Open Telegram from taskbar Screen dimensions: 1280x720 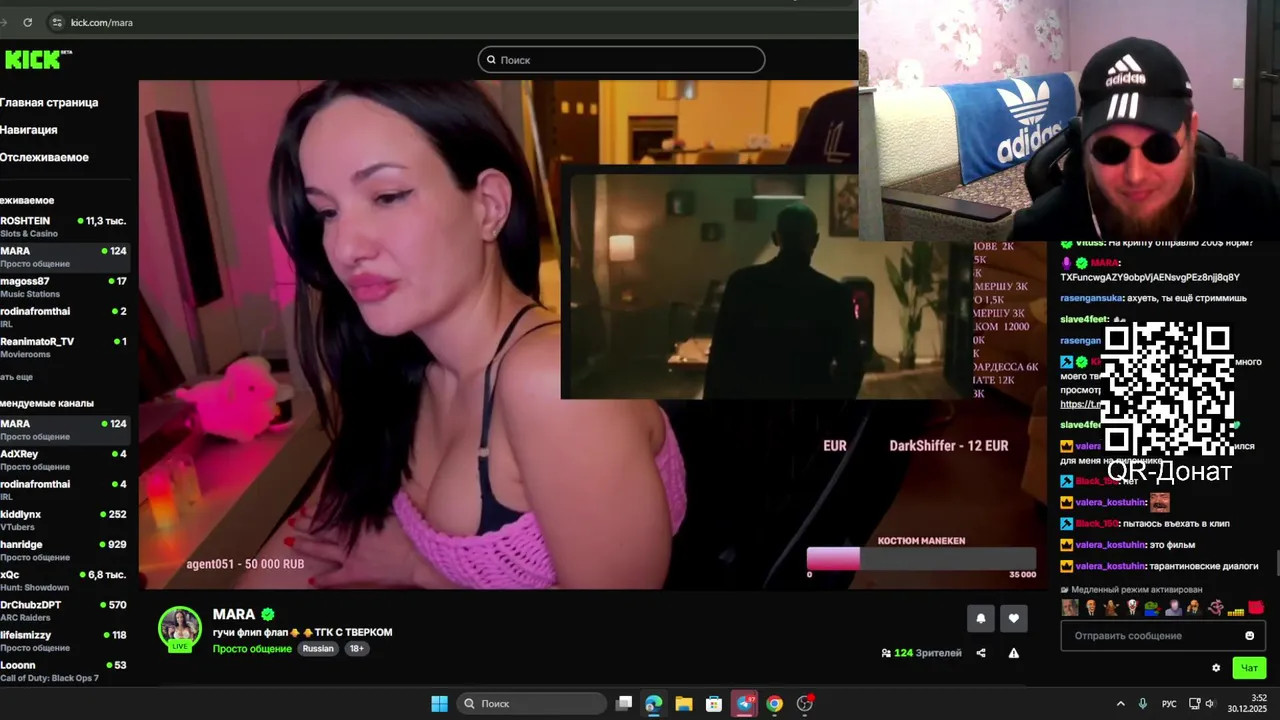(x=745, y=703)
